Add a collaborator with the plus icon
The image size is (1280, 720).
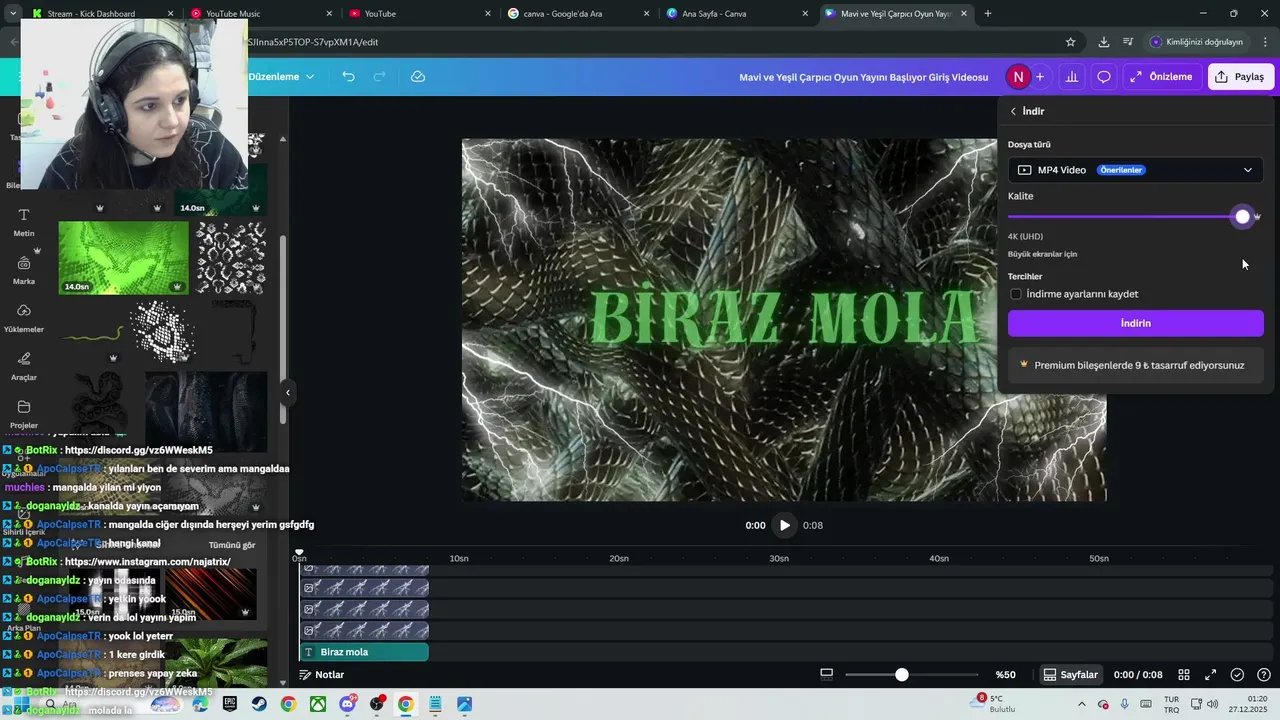point(1040,77)
